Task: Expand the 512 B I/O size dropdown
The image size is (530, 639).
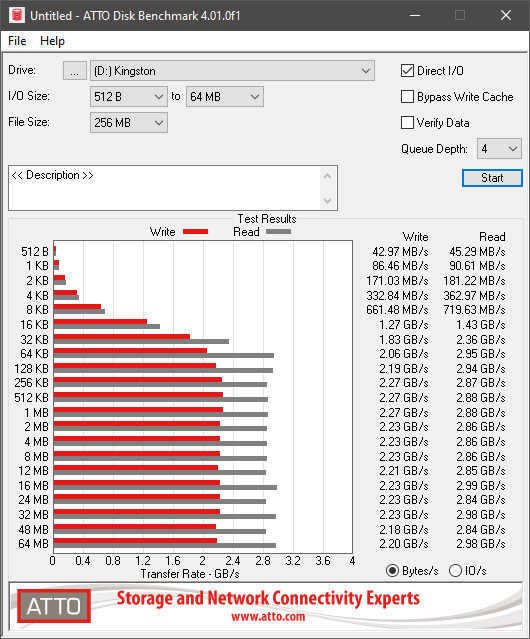Action: click(129, 97)
